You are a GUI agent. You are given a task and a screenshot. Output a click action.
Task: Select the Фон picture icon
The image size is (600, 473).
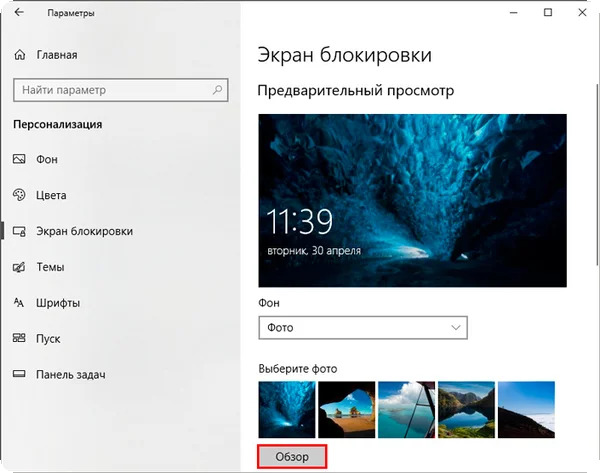[x=19, y=159]
